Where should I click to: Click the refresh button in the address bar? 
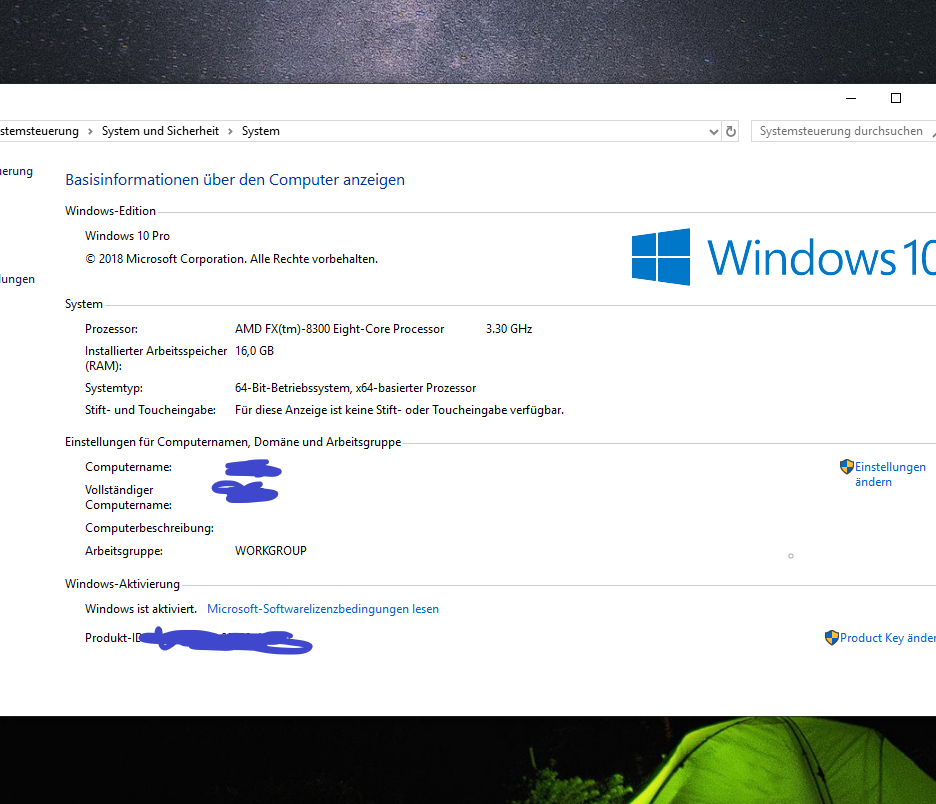coord(731,131)
